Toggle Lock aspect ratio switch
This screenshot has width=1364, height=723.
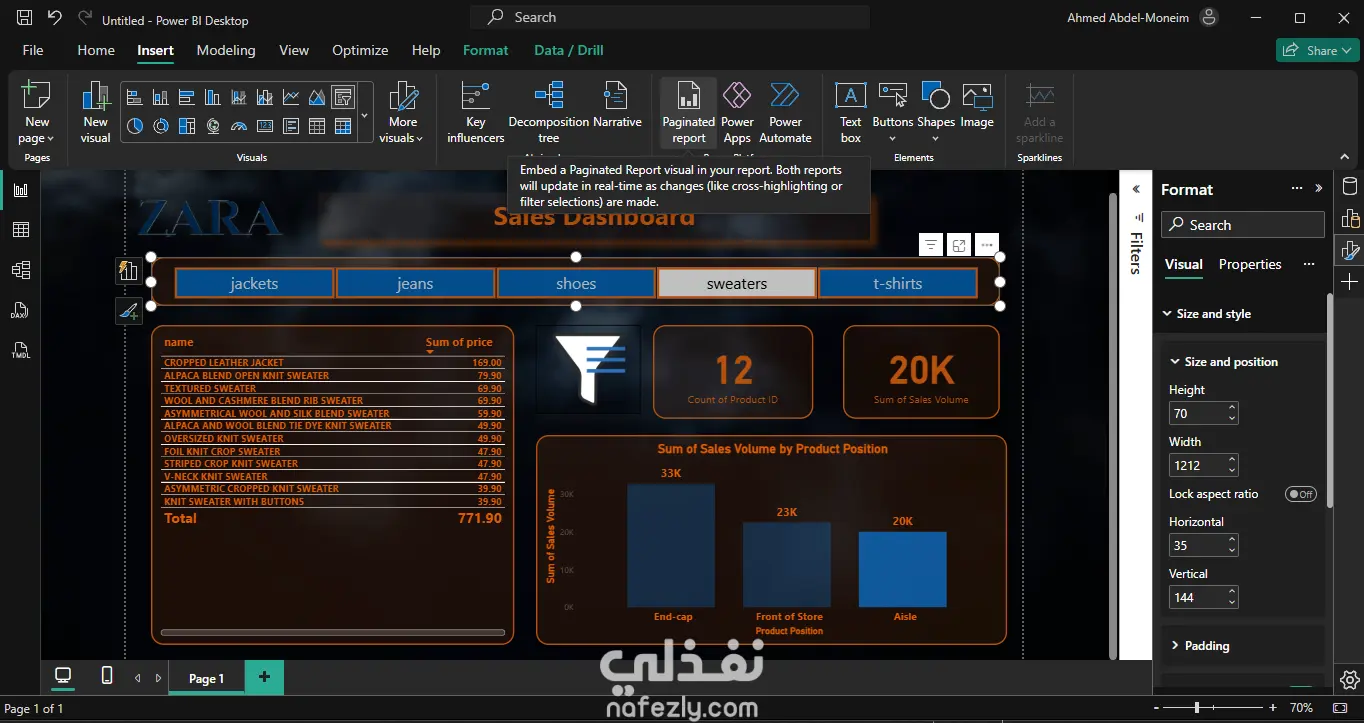tap(1301, 494)
